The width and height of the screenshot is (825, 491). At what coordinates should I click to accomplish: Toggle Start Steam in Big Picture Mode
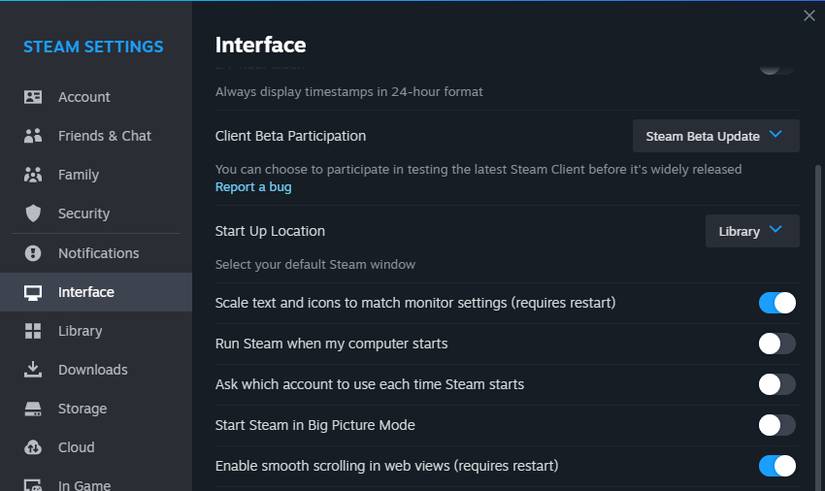pyautogui.click(x=777, y=425)
